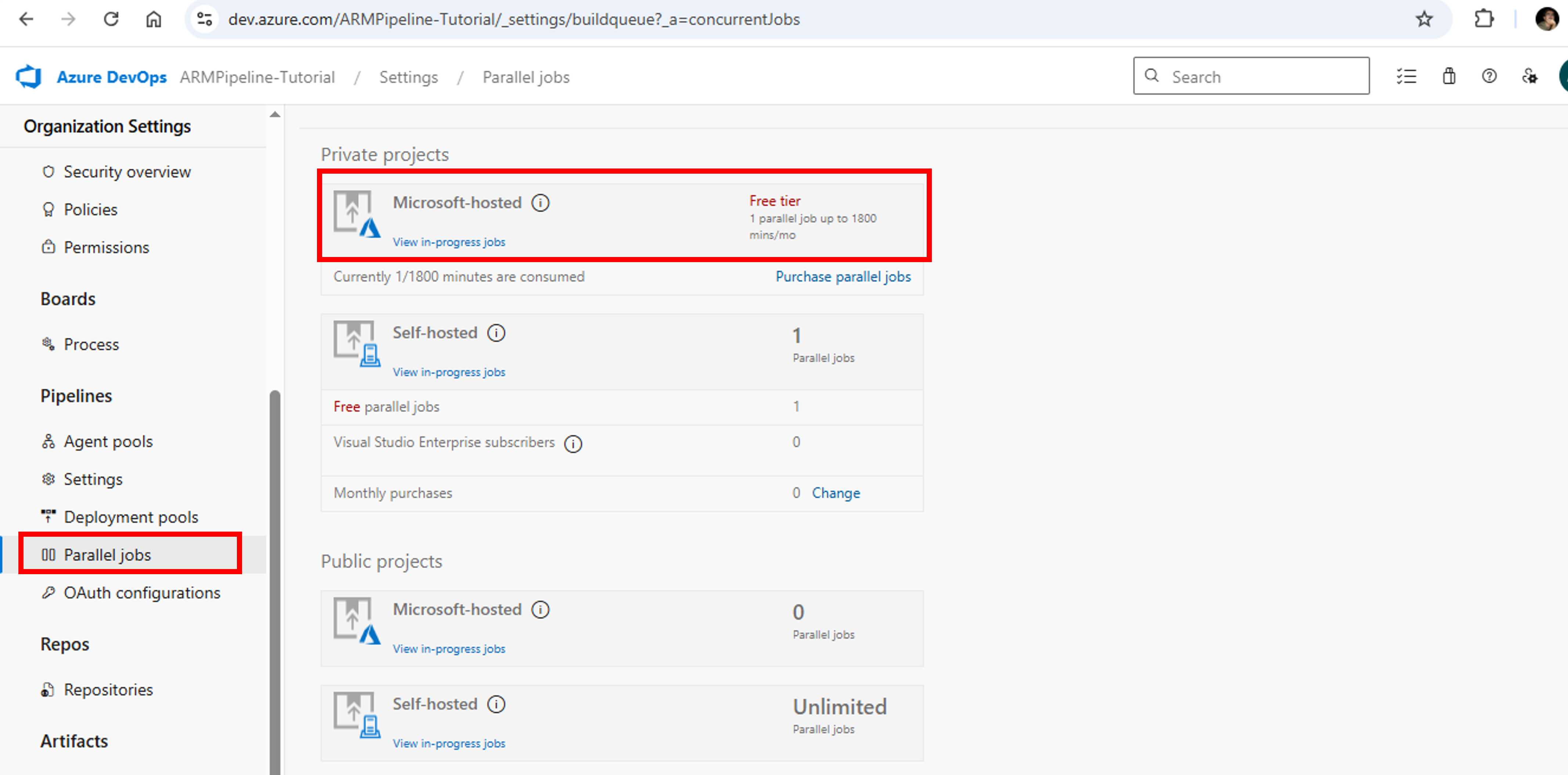Click the info icon beside Visual Studio Enterprise subscribers
The height and width of the screenshot is (775, 1568).
(573, 443)
